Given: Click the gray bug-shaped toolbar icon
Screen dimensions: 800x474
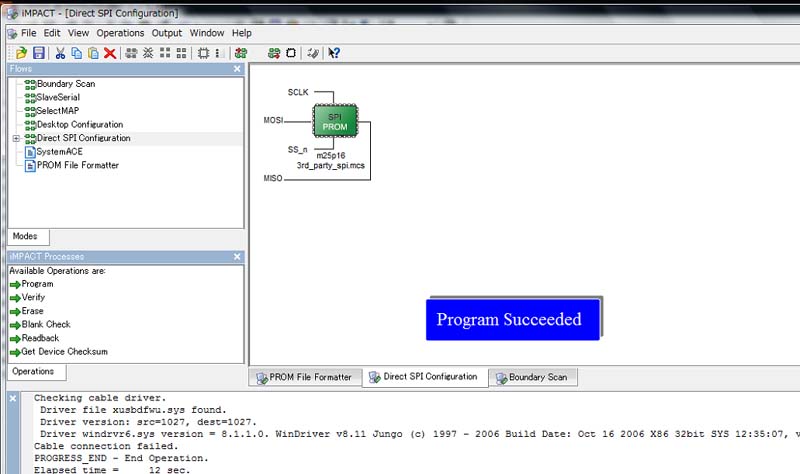Looking at the screenshot, I should (148, 53).
